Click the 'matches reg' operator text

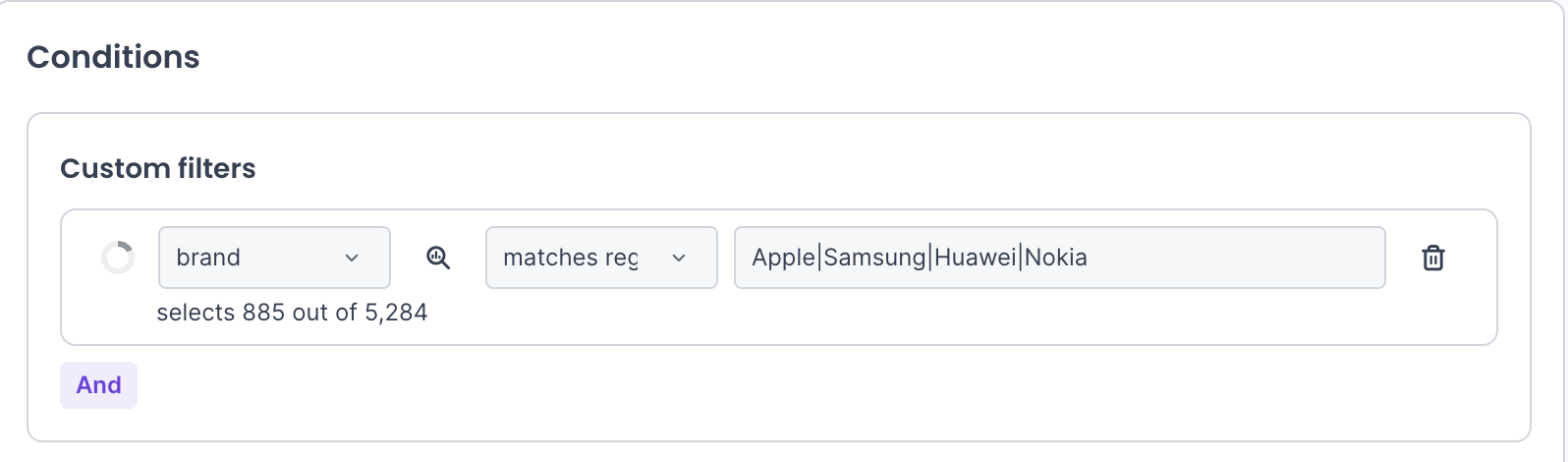pos(570,259)
